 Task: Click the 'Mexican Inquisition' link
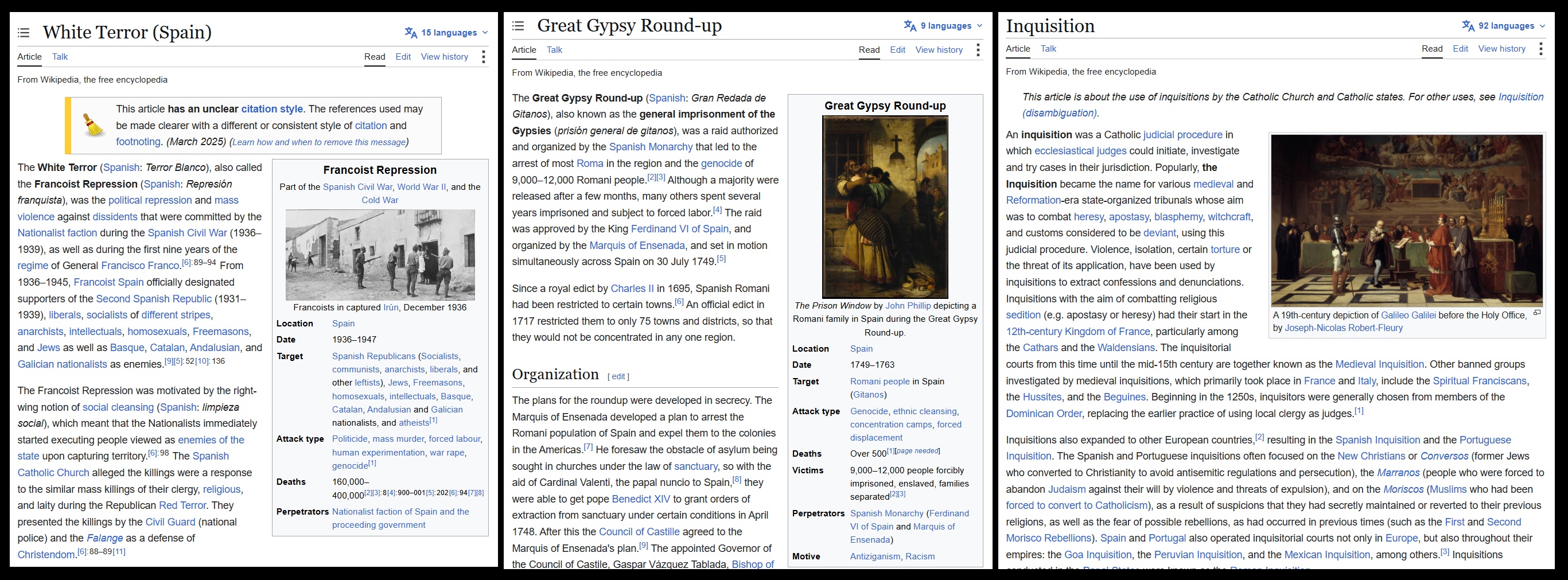pyautogui.click(x=1327, y=554)
